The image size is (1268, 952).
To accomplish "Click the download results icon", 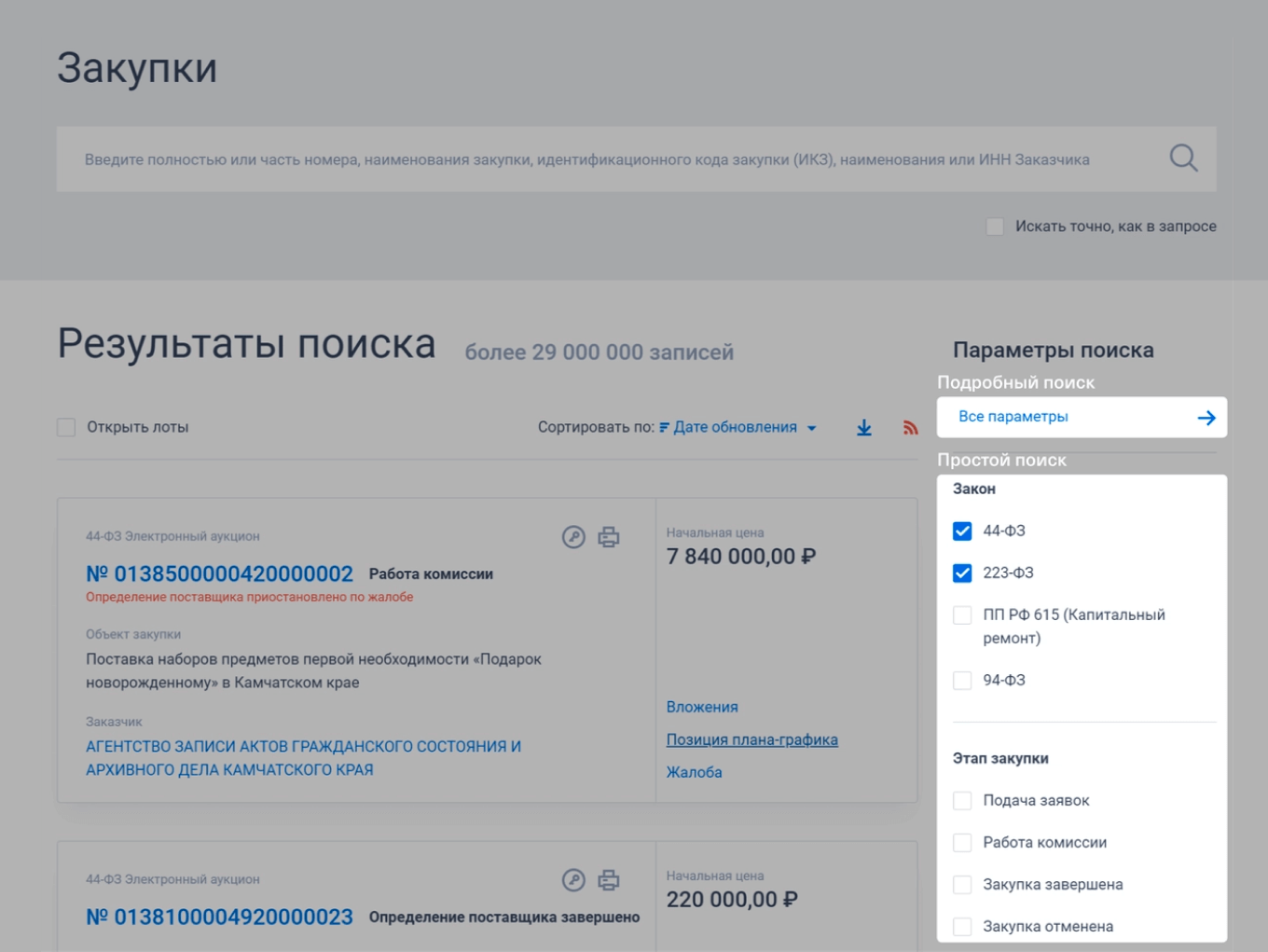I will [863, 426].
